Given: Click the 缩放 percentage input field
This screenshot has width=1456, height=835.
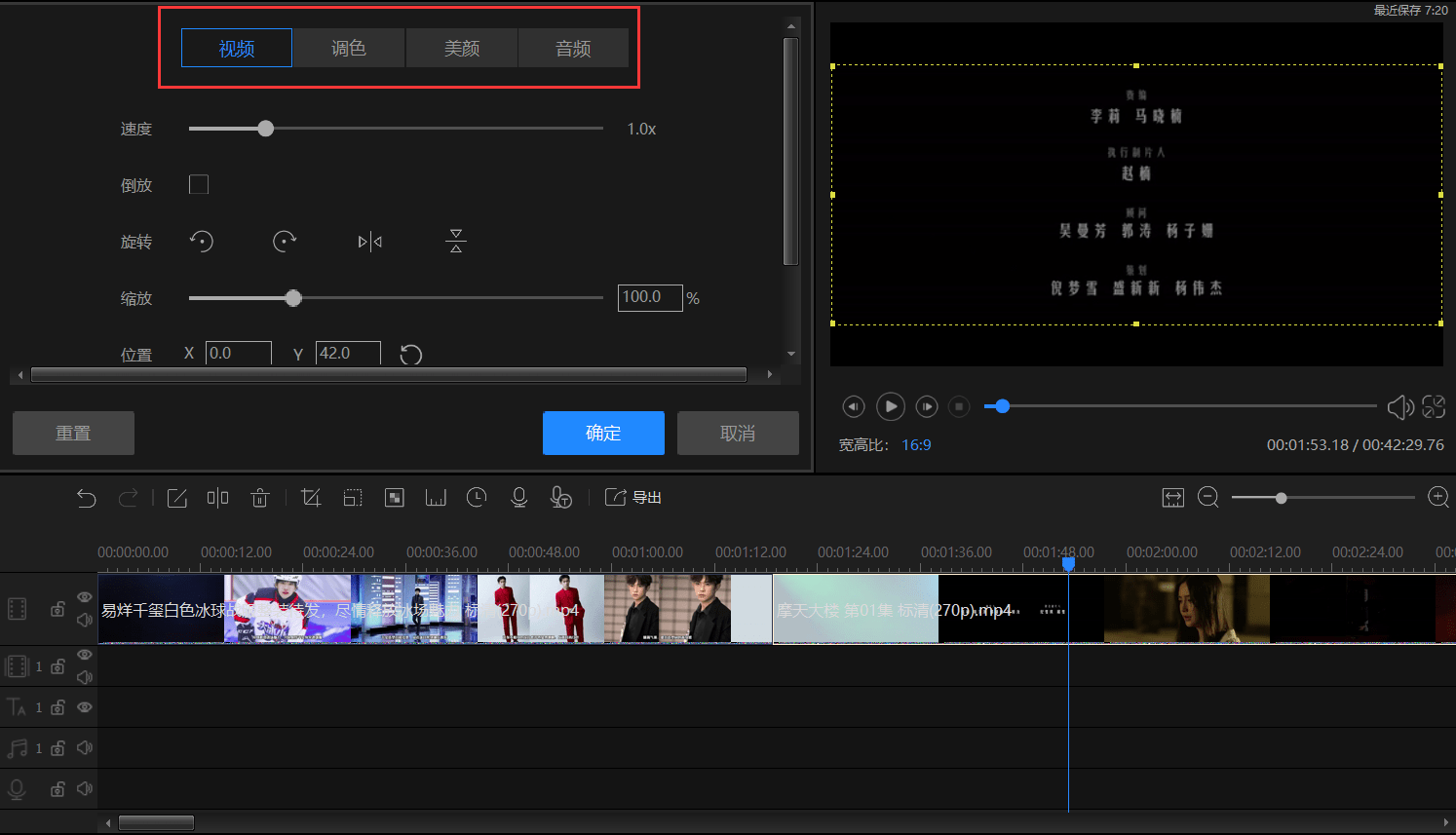Looking at the screenshot, I should point(650,298).
